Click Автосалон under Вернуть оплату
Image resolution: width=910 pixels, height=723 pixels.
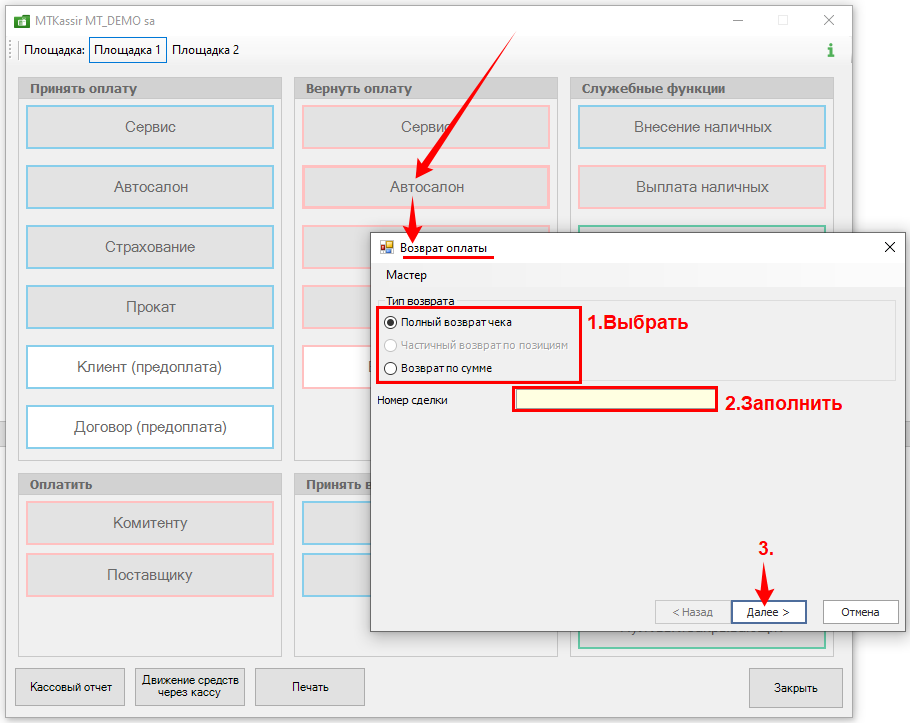426,187
